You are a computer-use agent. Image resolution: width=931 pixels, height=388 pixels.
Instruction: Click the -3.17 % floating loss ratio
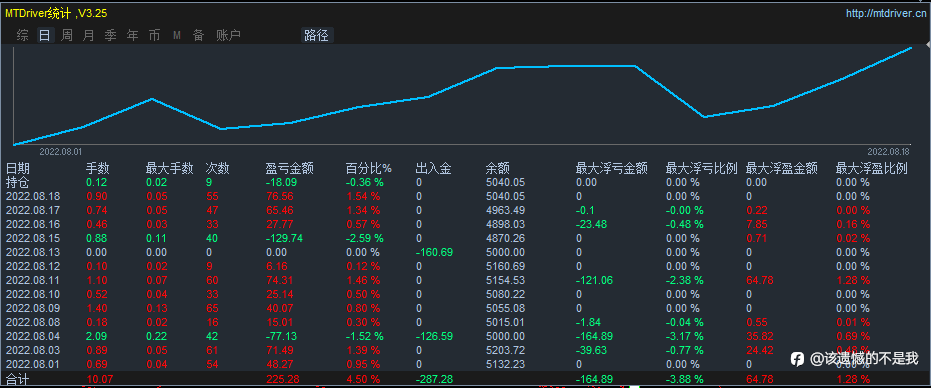pos(685,336)
